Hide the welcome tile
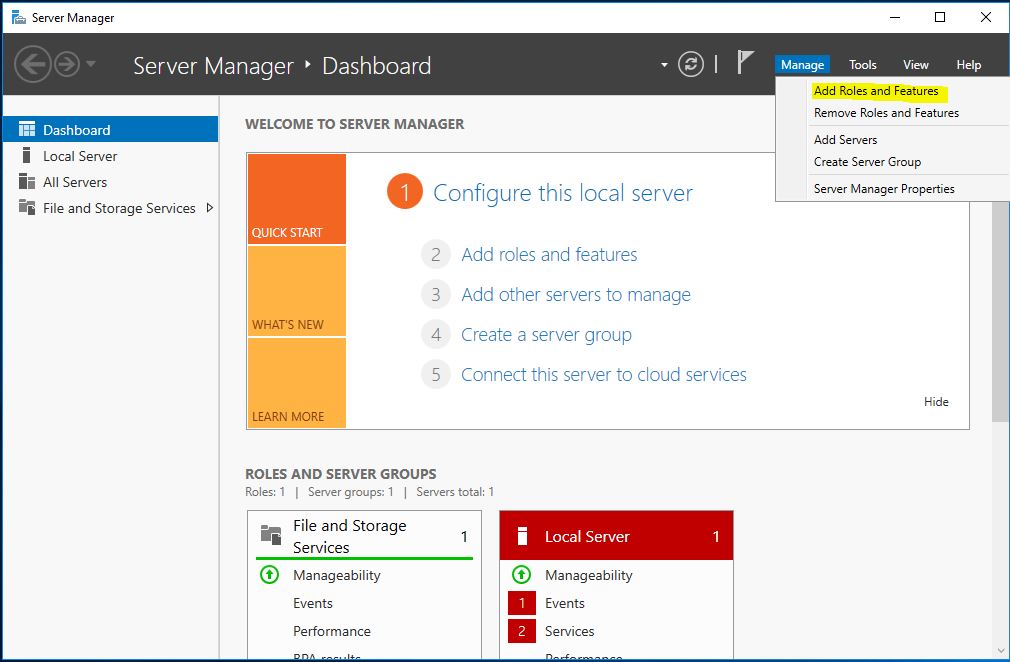 tap(936, 402)
